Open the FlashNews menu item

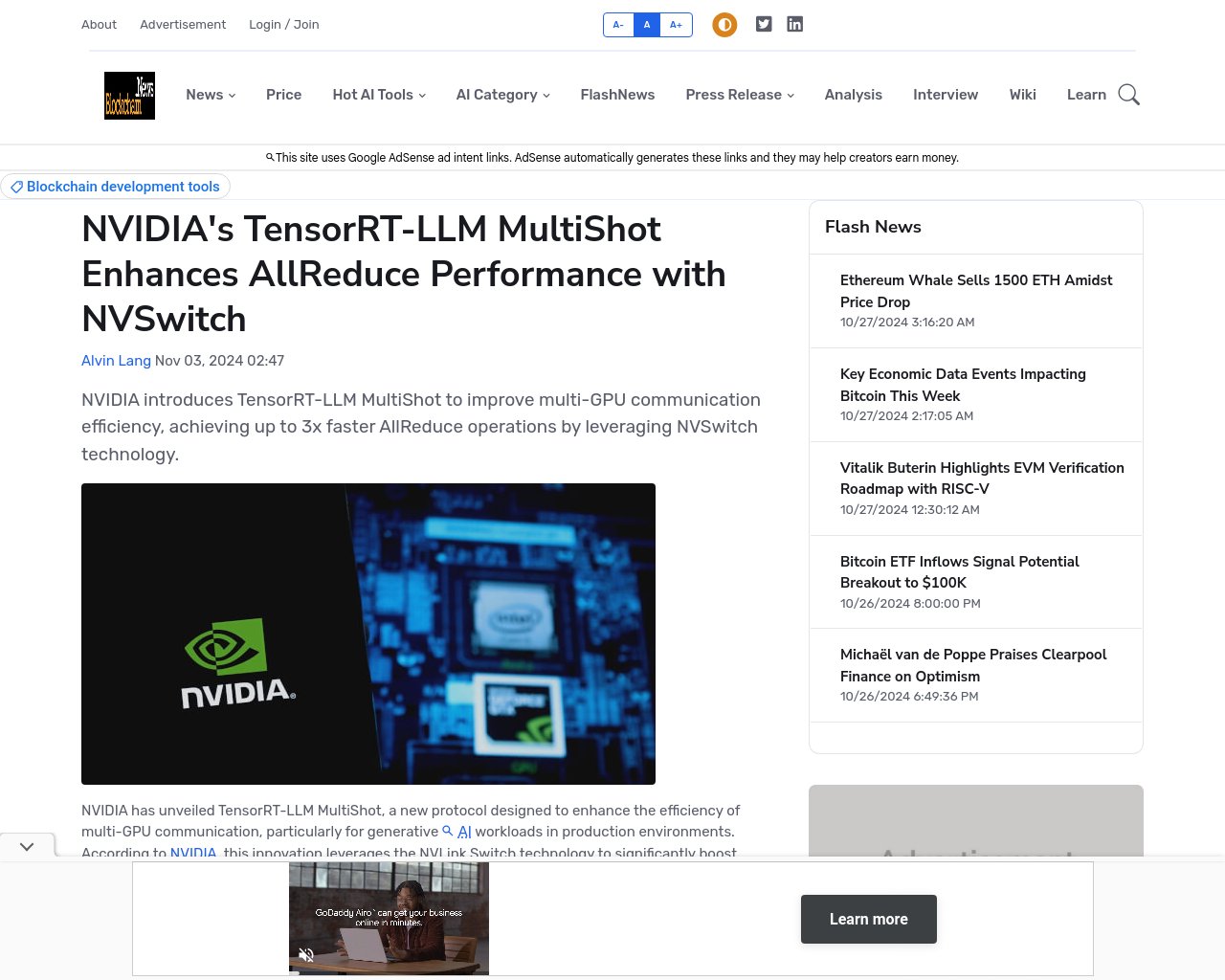tap(617, 95)
